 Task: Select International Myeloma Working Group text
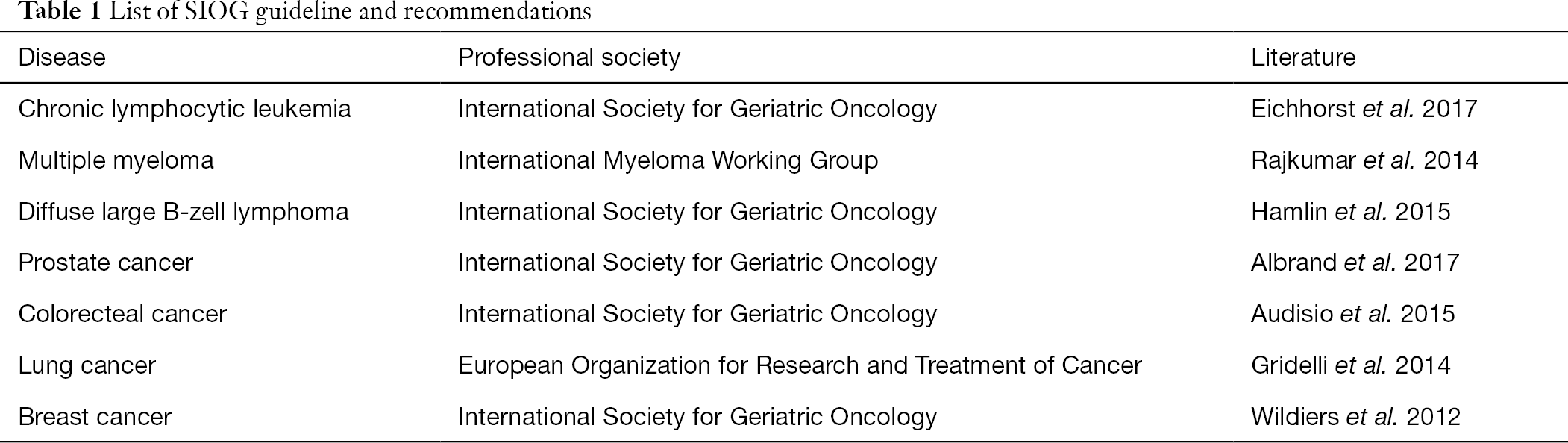tap(668, 160)
